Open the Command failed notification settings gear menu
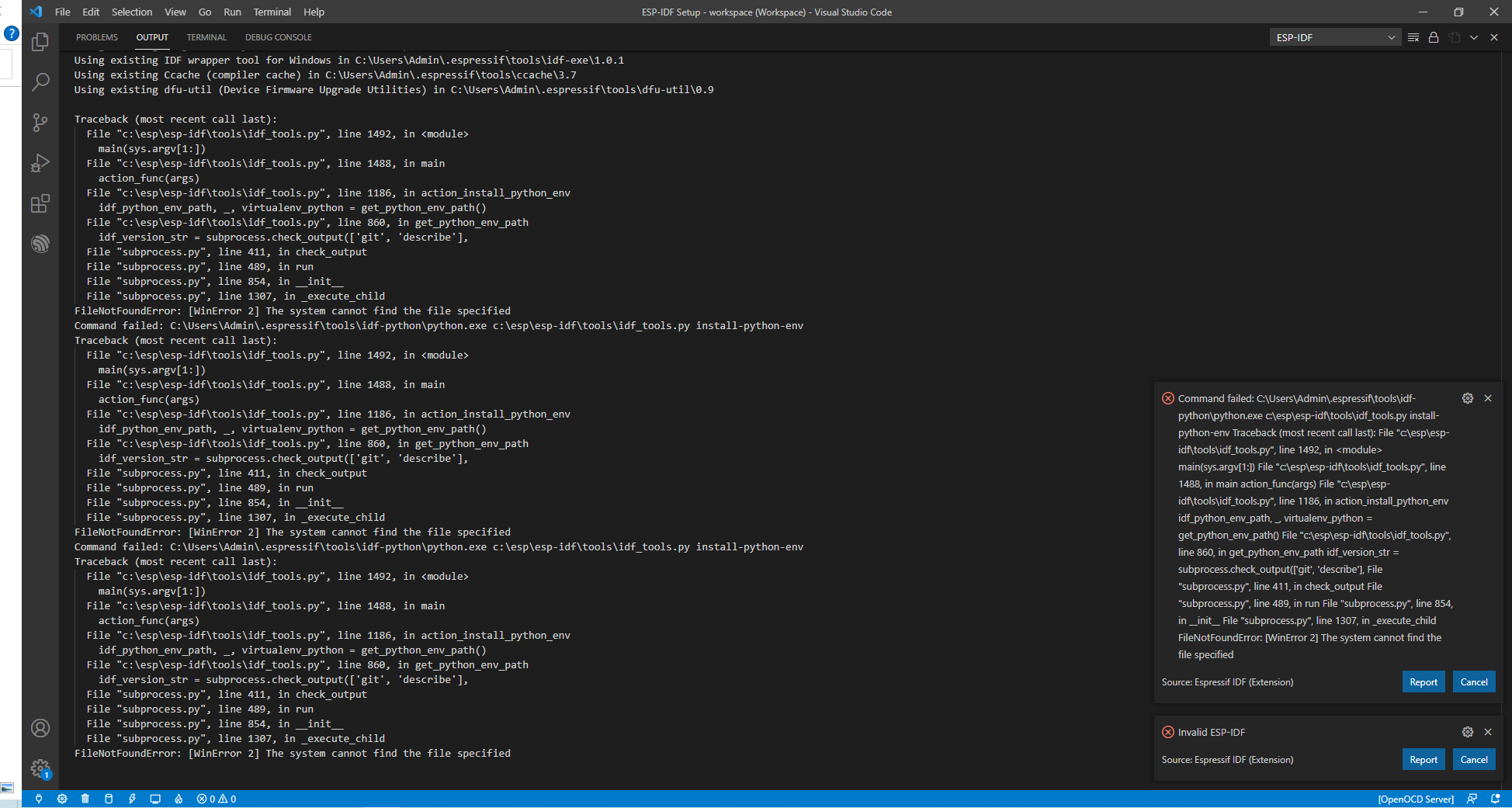This screenshot has height=808, width=1512. pyautogui.click(x=1467, y=398)
